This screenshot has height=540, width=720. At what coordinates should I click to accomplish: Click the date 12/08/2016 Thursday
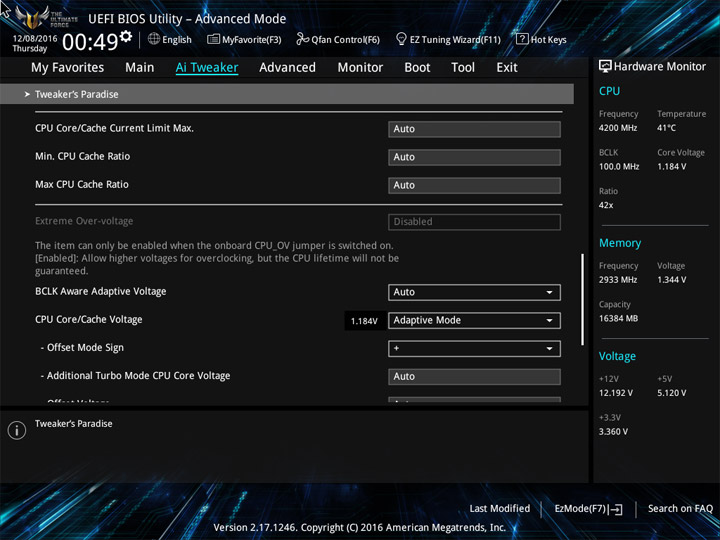tap(34, 44)
